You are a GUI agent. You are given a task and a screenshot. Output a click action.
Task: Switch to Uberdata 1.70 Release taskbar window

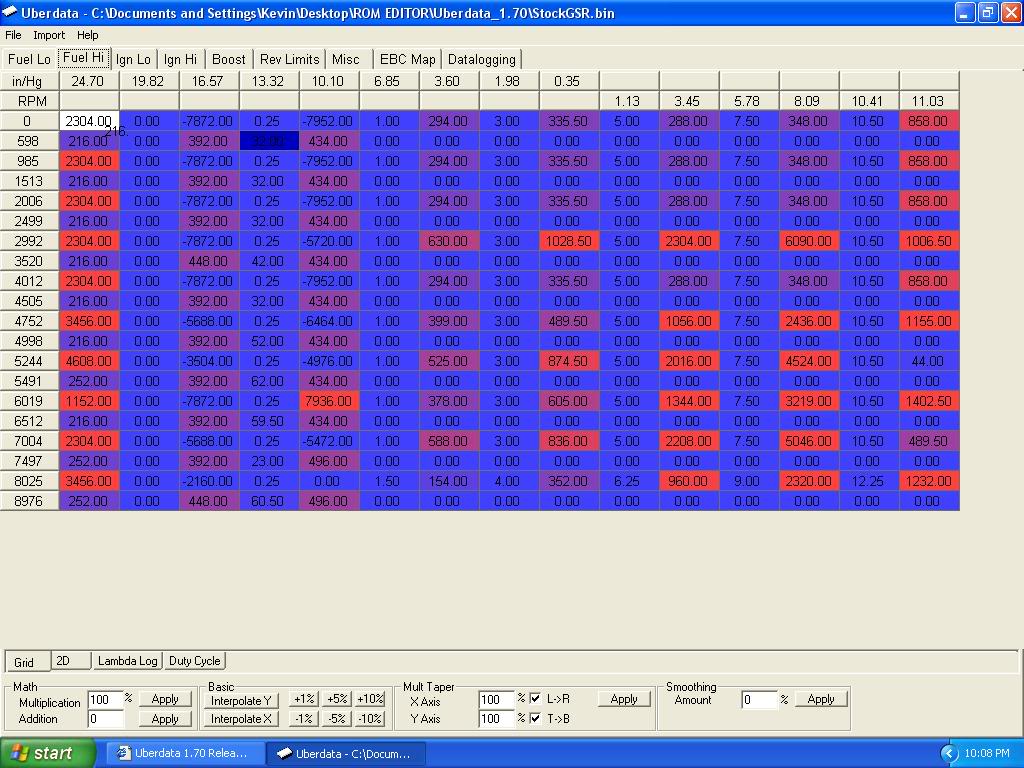pyautogui.click(x=185, y=753)
